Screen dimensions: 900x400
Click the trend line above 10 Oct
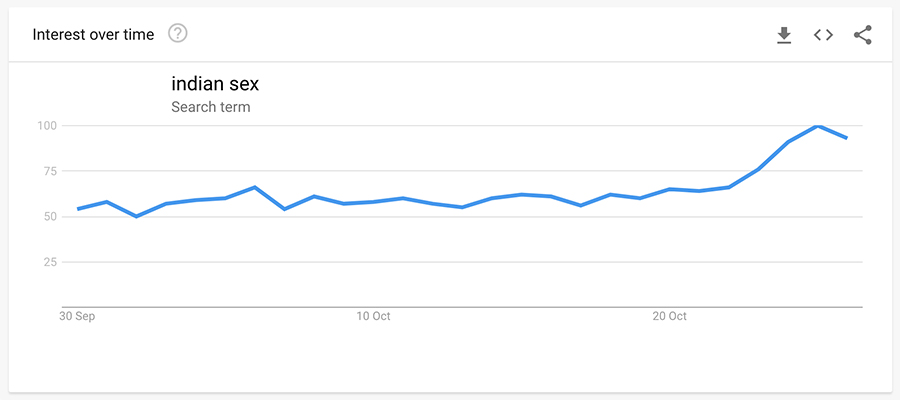point(373,202)
